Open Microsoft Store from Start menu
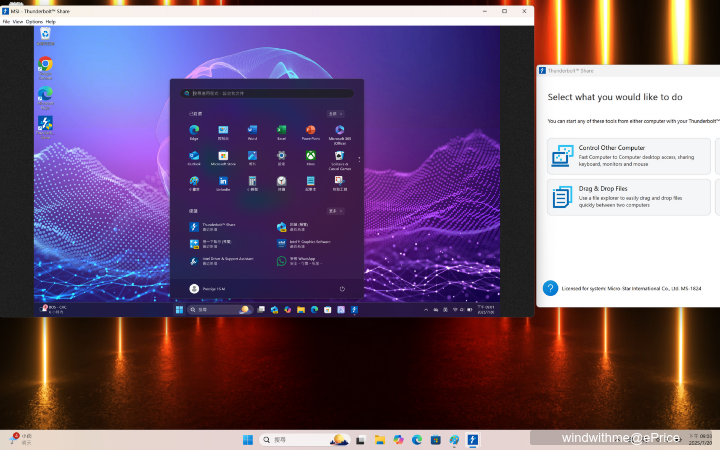720x450 pixels. click(x=223, y=158)
